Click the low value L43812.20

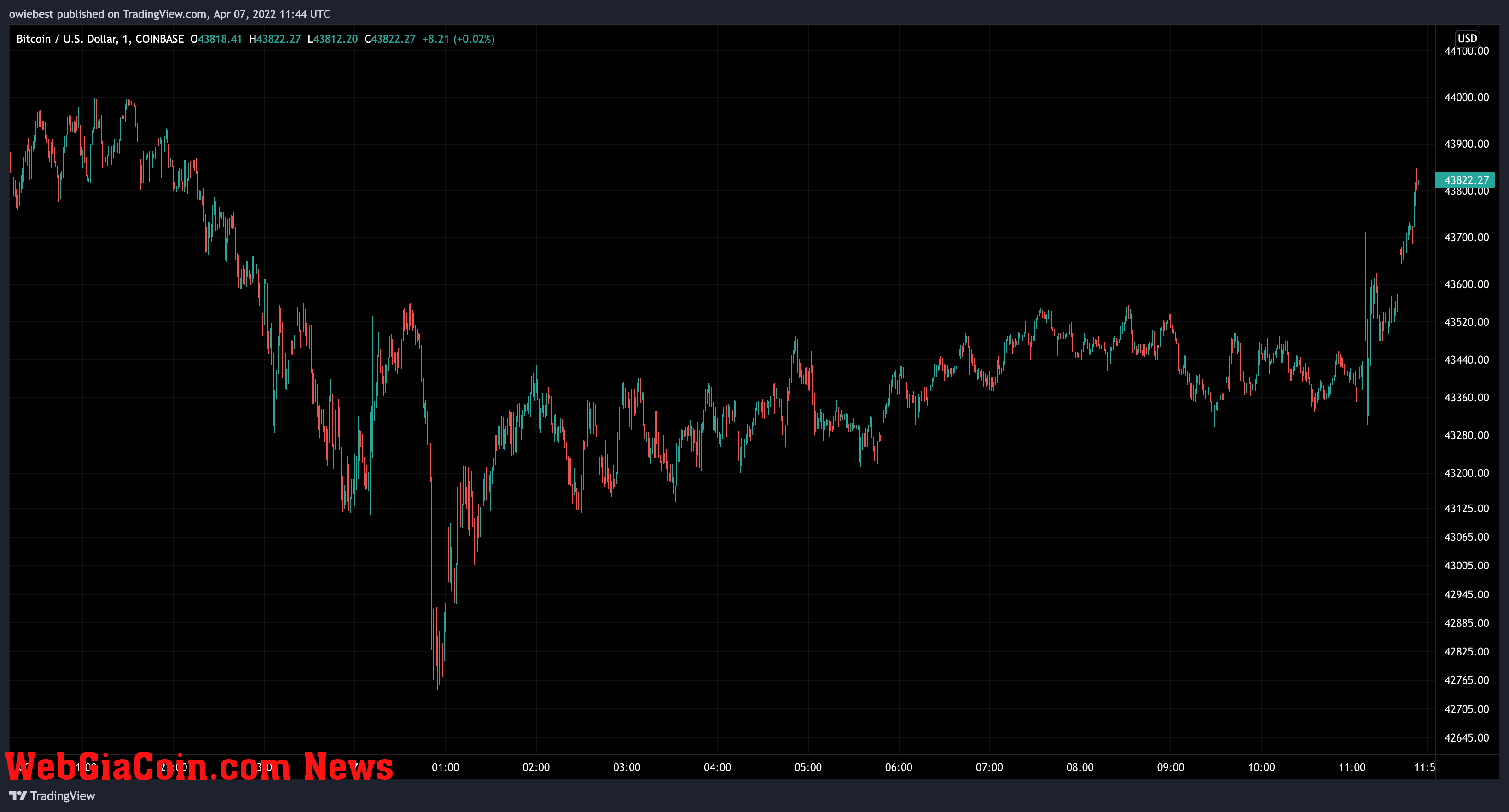332,39
